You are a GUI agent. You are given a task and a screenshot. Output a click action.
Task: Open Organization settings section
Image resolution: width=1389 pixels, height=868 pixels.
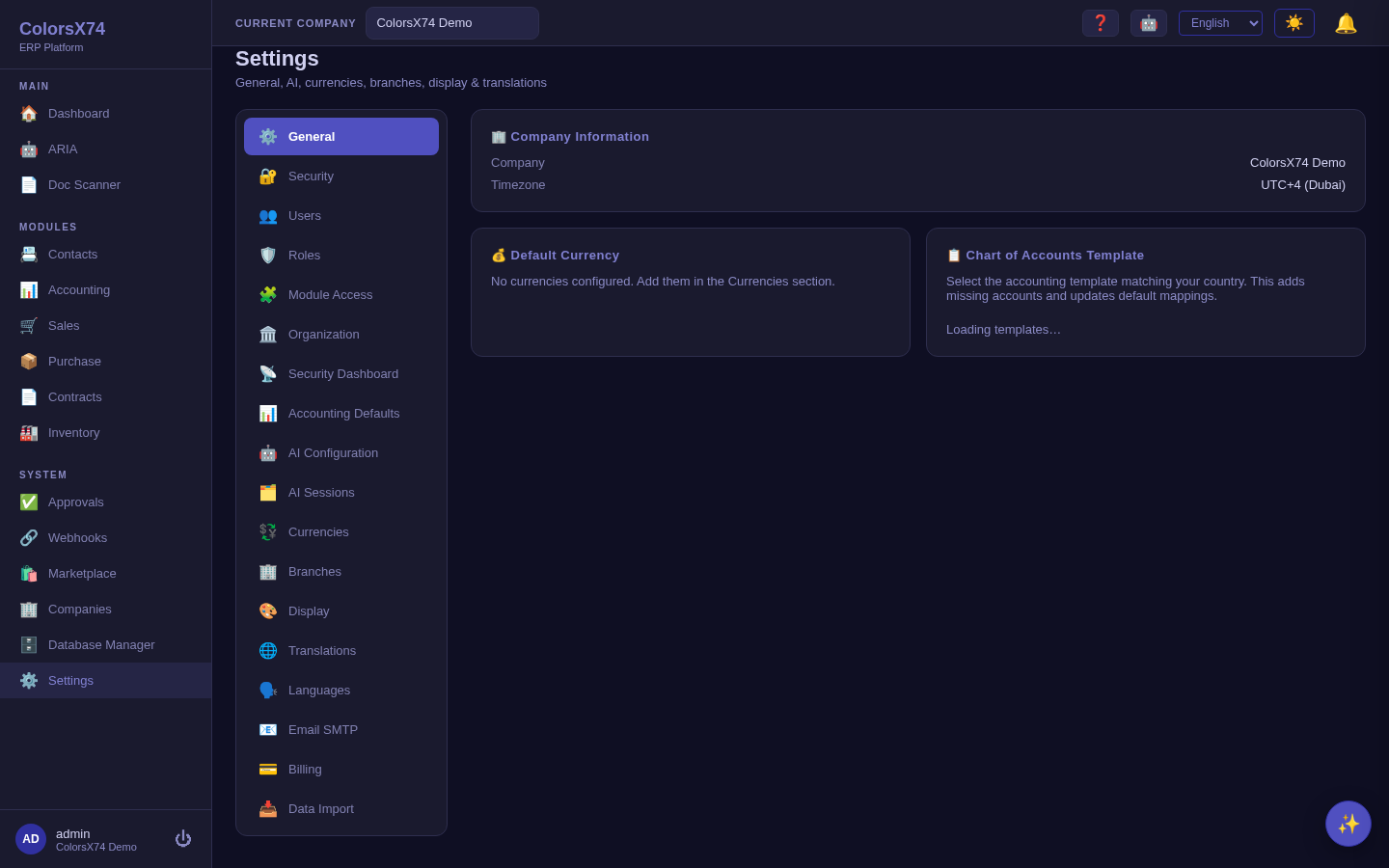[x=341, y=335]
